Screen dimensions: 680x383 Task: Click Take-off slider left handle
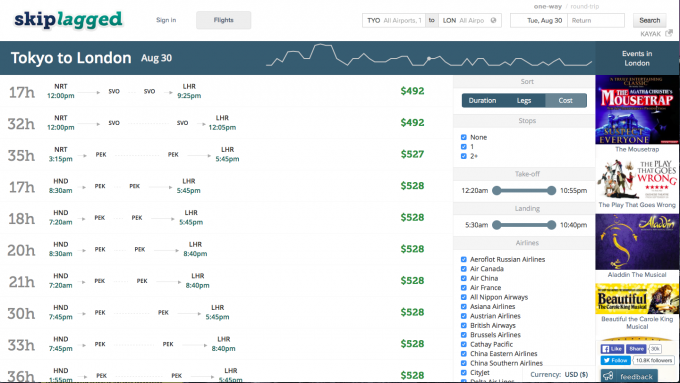tap(497, 190)
